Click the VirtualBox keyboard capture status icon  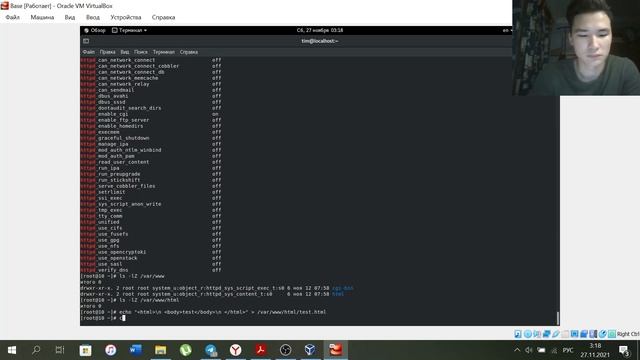612,334
